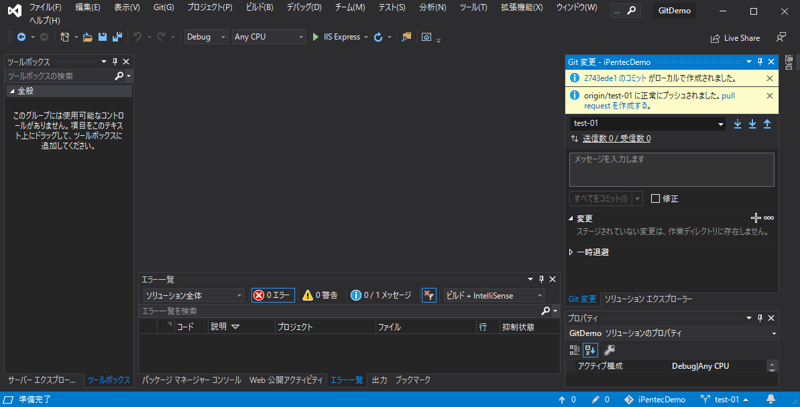Toggle the 0 エラー errors filter
800x407 pixels.
pos(273,295)
